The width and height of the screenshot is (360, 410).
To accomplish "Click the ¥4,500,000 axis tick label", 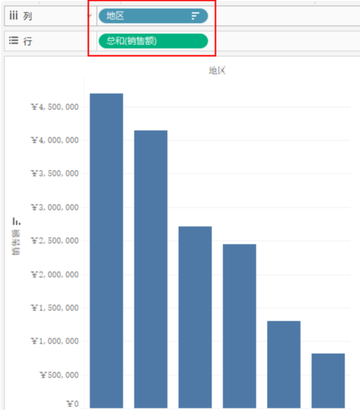I will coord(55,107).
